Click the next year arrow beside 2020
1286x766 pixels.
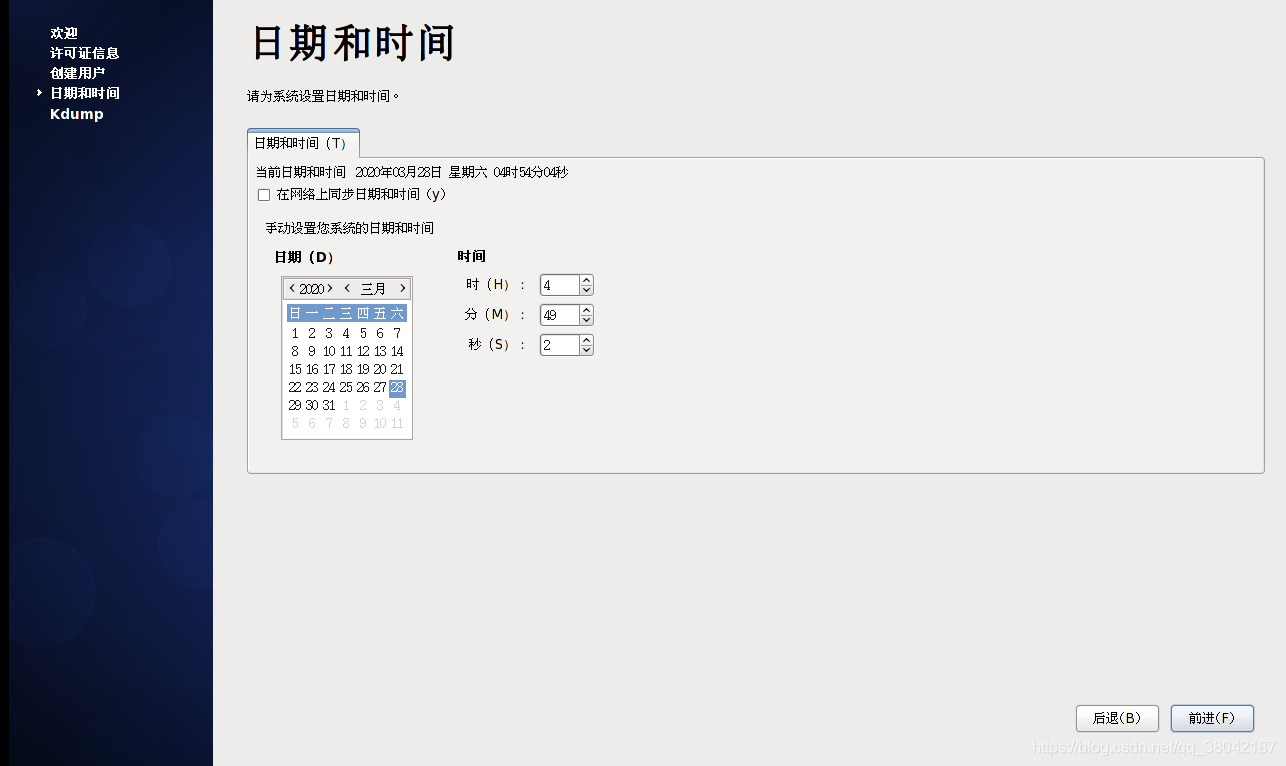pos(330,288)
